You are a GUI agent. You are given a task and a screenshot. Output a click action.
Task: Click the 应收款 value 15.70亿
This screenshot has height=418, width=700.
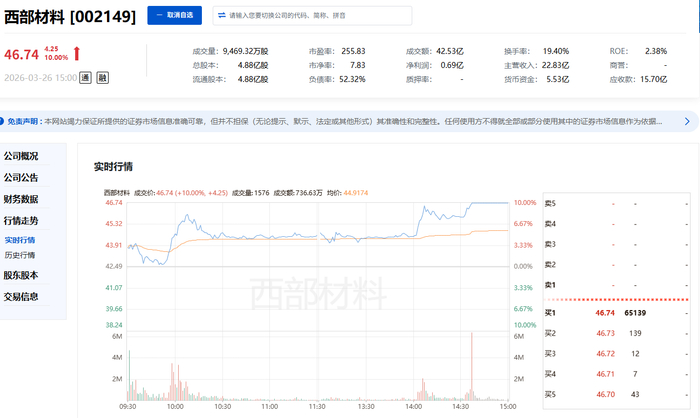click(654, 79)
